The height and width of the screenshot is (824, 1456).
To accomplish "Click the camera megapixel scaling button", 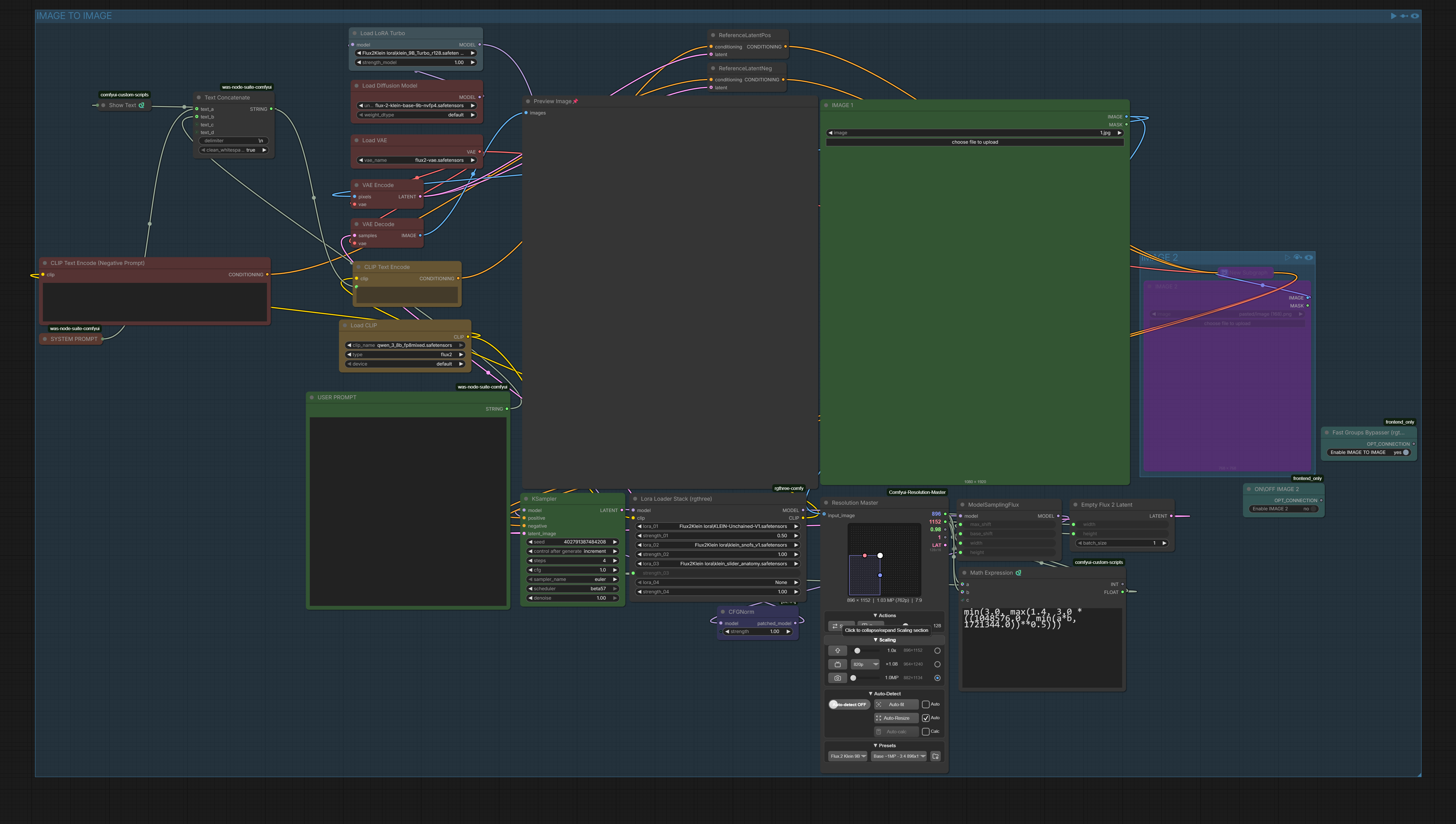I will (x=837, y=678).
